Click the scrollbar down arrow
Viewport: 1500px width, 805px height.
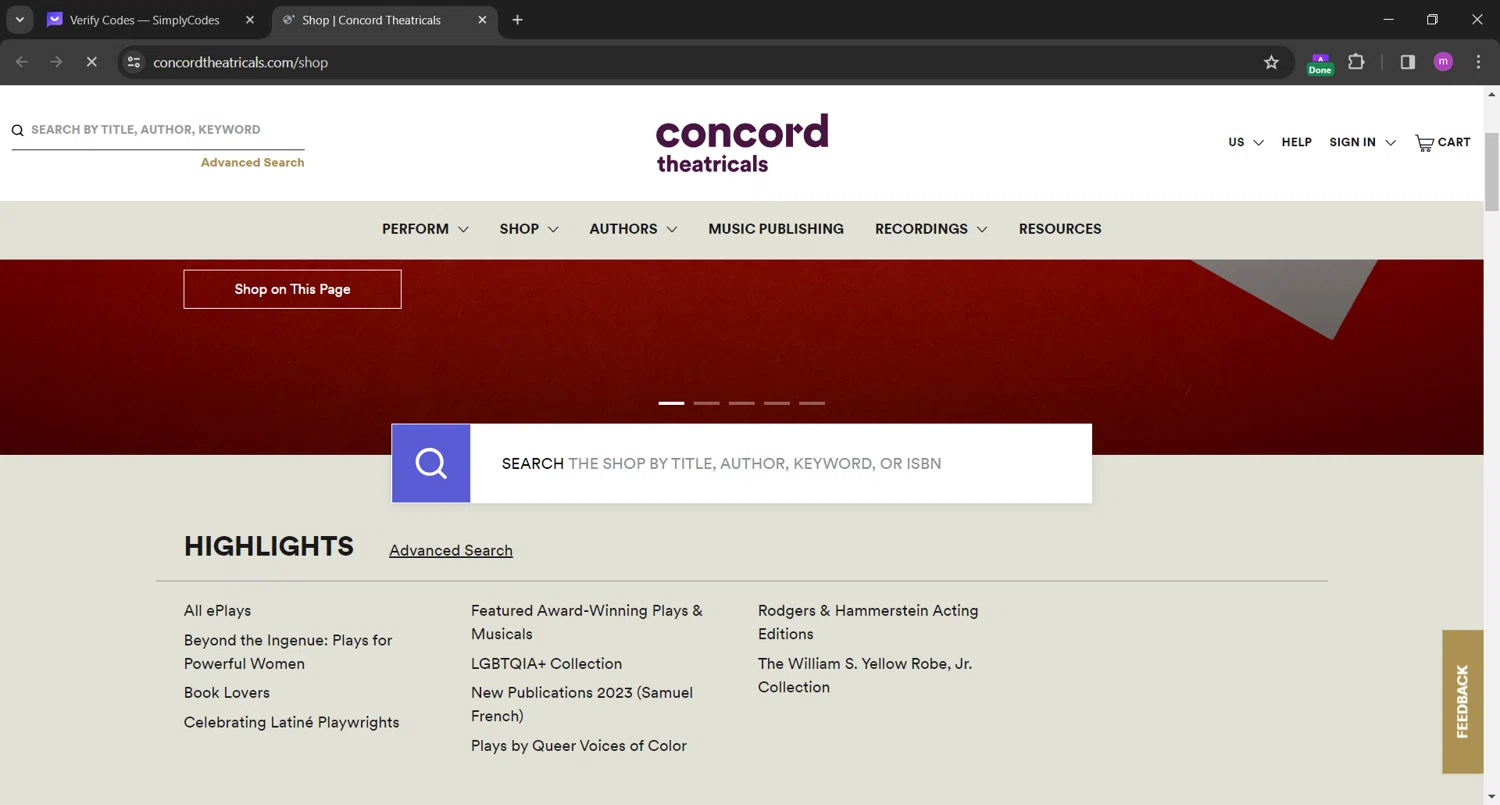[x=1491, y=796]
